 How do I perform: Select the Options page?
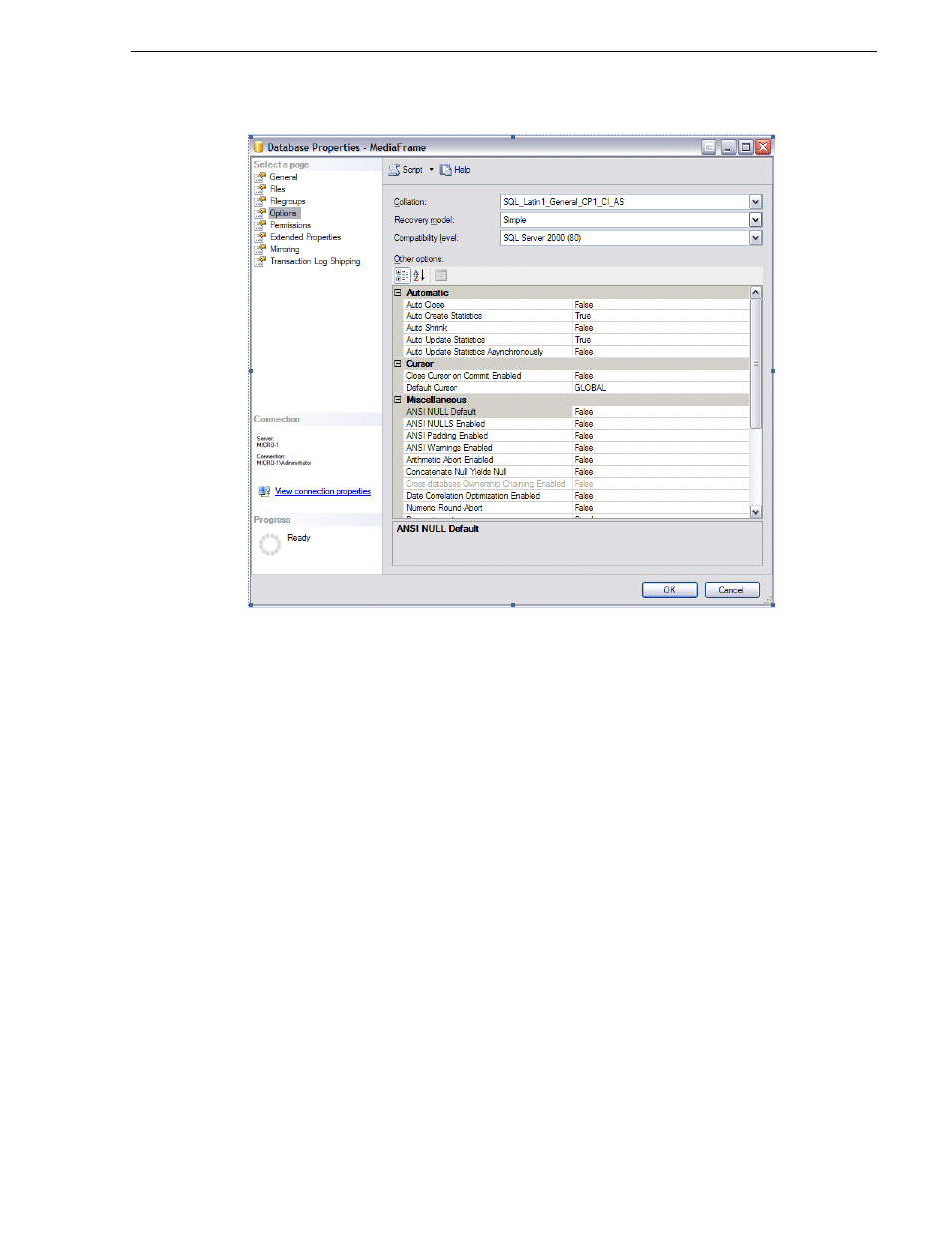(x=283, y=213)
